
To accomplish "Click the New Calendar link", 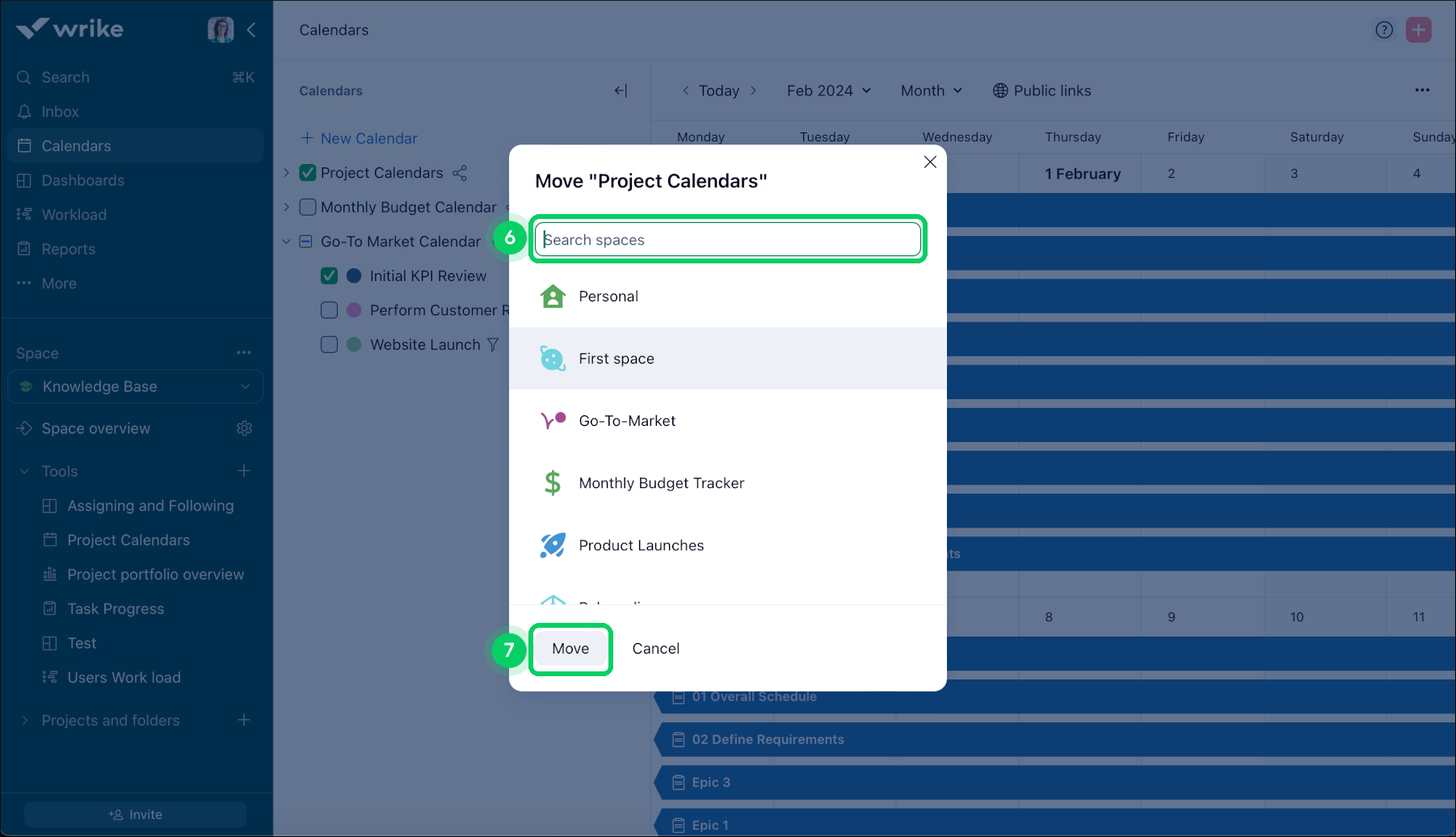I will [368, 138].
